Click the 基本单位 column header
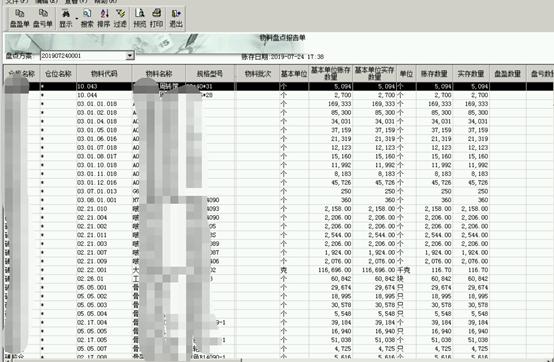 click(x=294, y=74)
